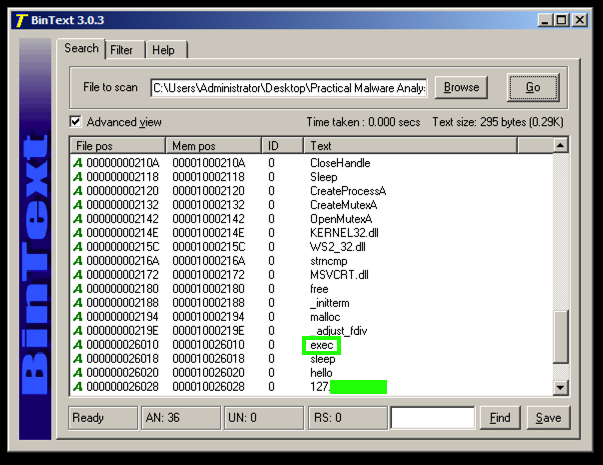603x465 pixels.
Task: Select the free text entry
Action: (x=319, y=289)
